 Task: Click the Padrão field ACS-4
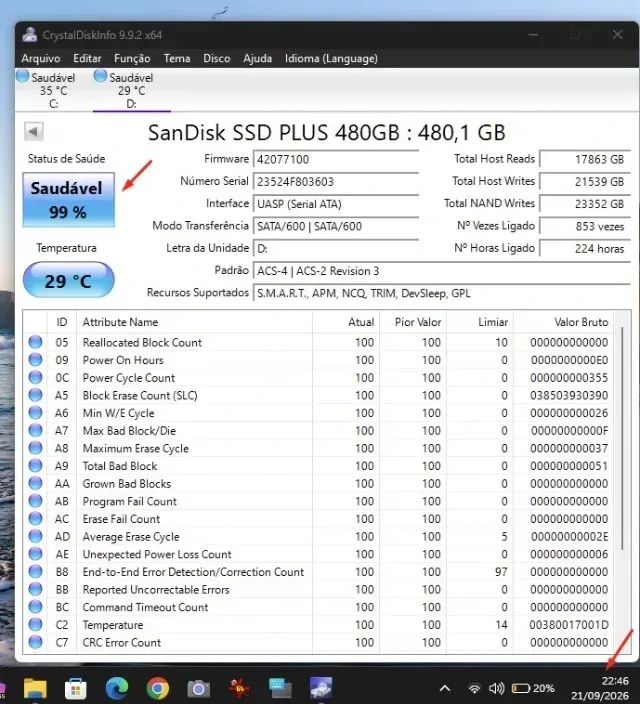pos(442,271)
